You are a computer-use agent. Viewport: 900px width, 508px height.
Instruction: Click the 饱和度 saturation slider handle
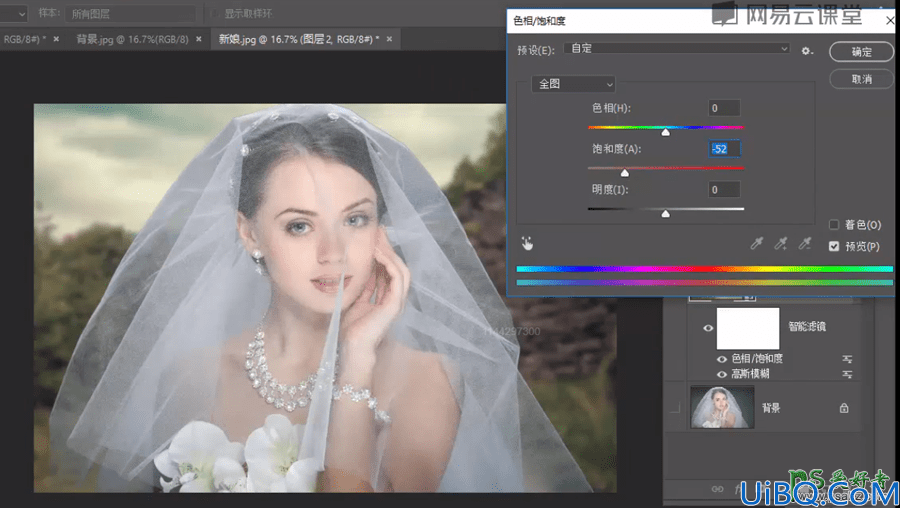[x=624, y=173]
